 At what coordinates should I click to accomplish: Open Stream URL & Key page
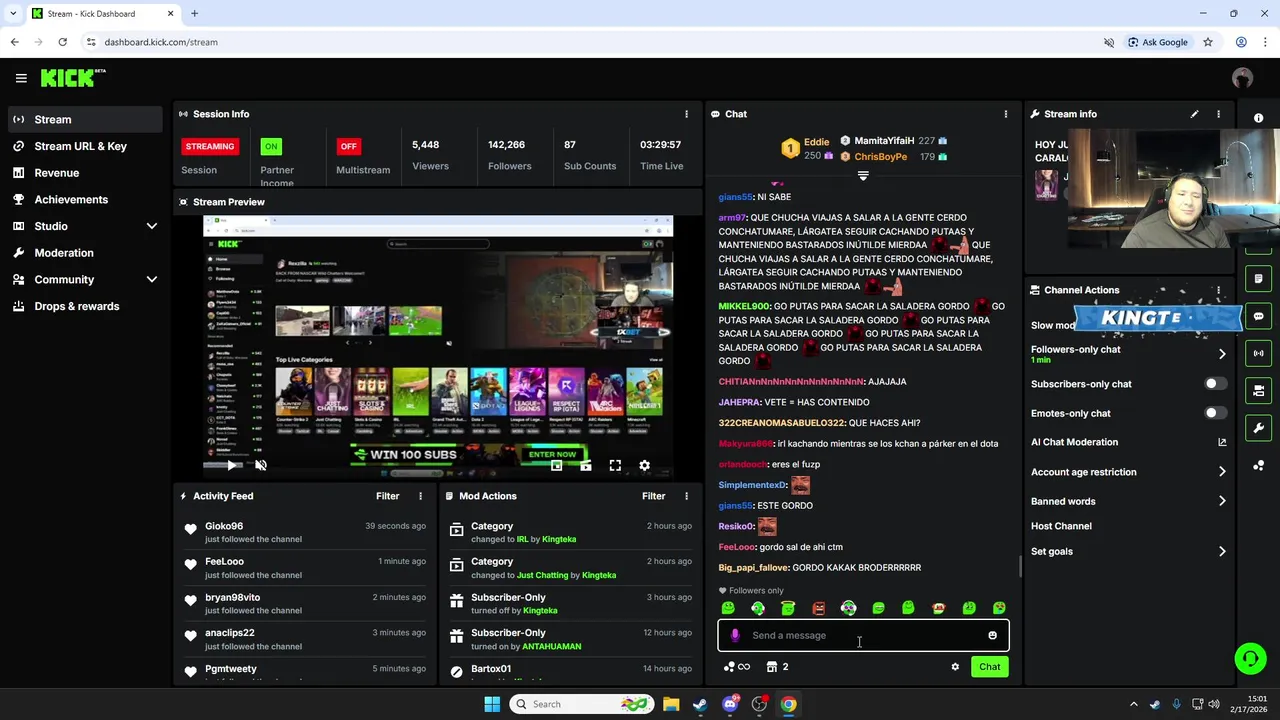click(x=85, y=146)
